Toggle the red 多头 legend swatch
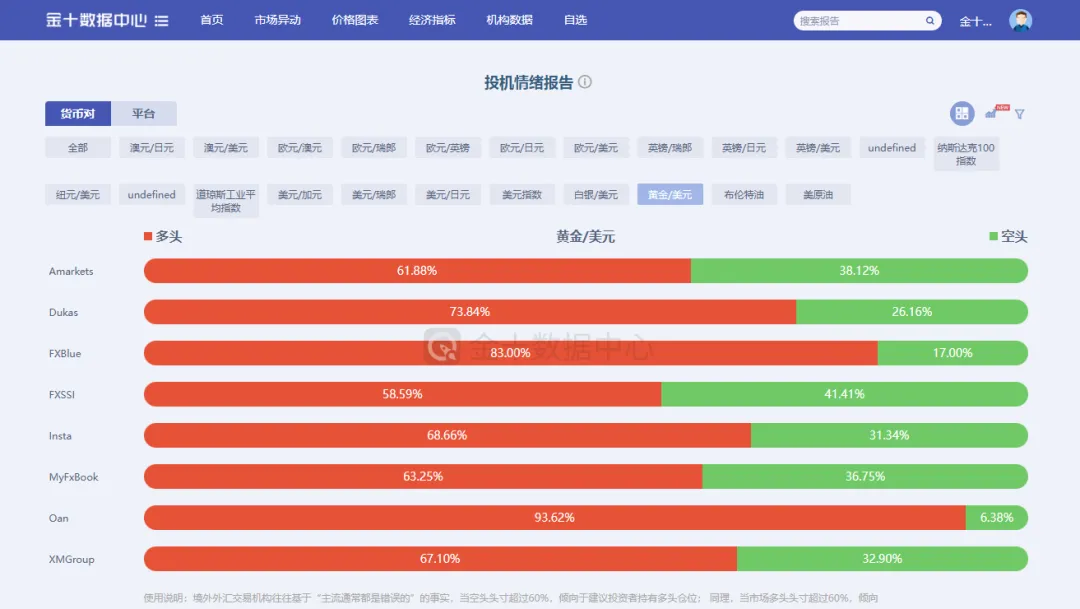This screenshot has height=609, width=1080. (x=147, y=236)
